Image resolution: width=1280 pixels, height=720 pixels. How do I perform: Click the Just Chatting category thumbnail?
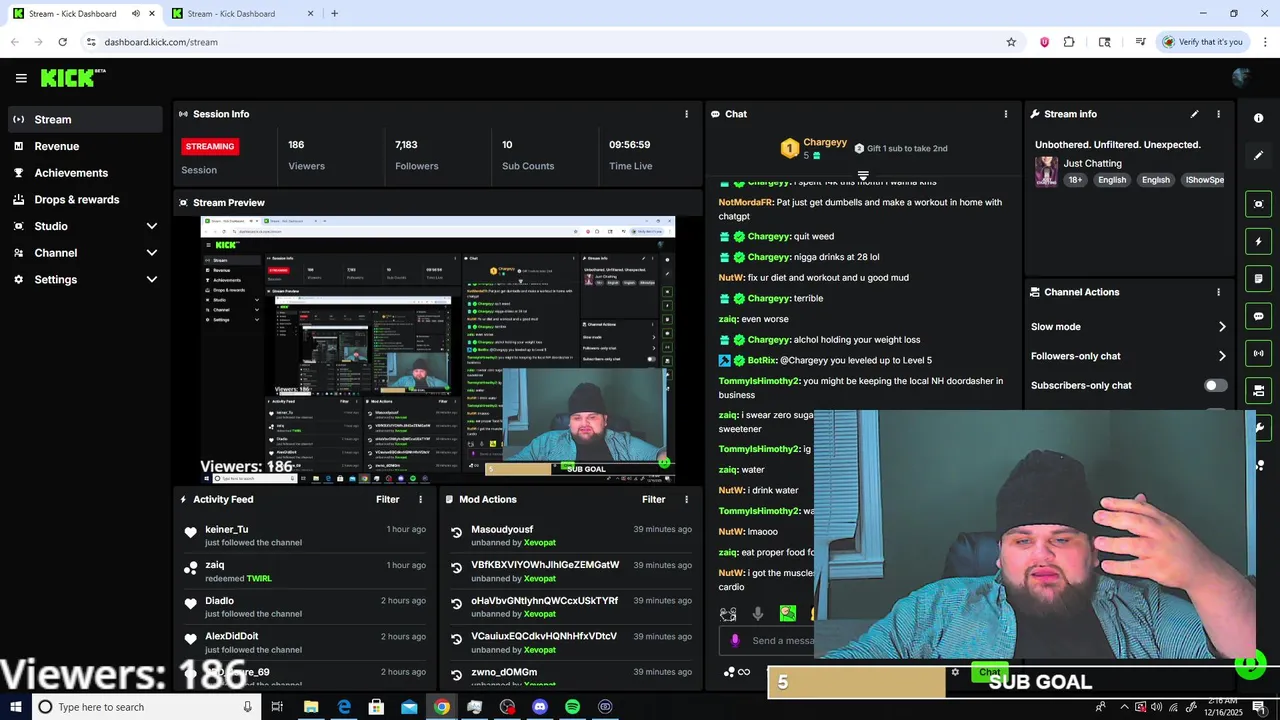coord(1046,171)
